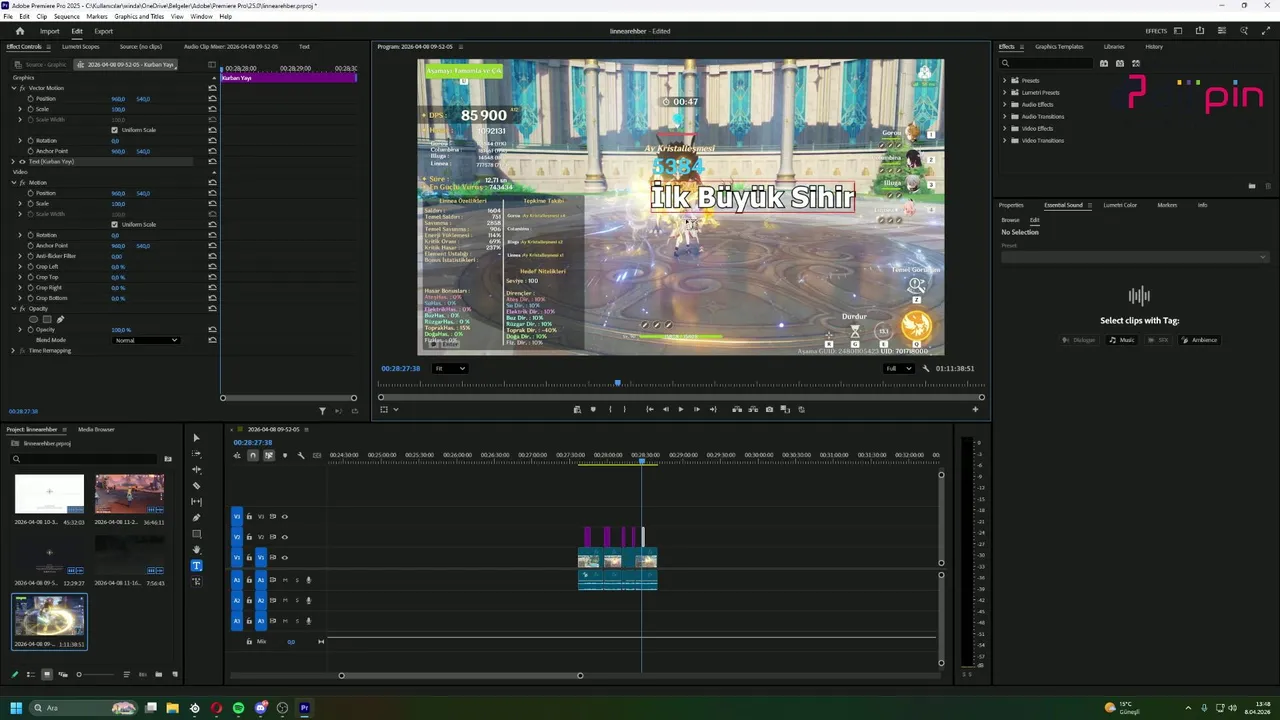Image resolution: width=1280 pixels, height=720 pixels.
Task: Collapse the Vector Motion effect
Action: pyautogui.click(x=13, y=88)
